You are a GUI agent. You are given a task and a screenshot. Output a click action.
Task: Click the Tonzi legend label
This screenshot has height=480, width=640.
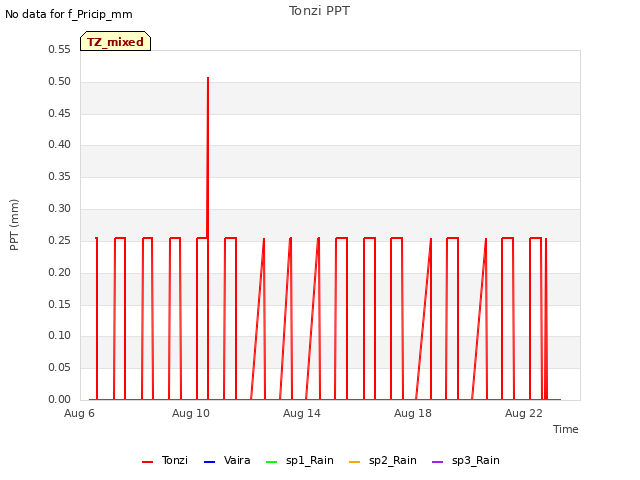click(175, 460)
